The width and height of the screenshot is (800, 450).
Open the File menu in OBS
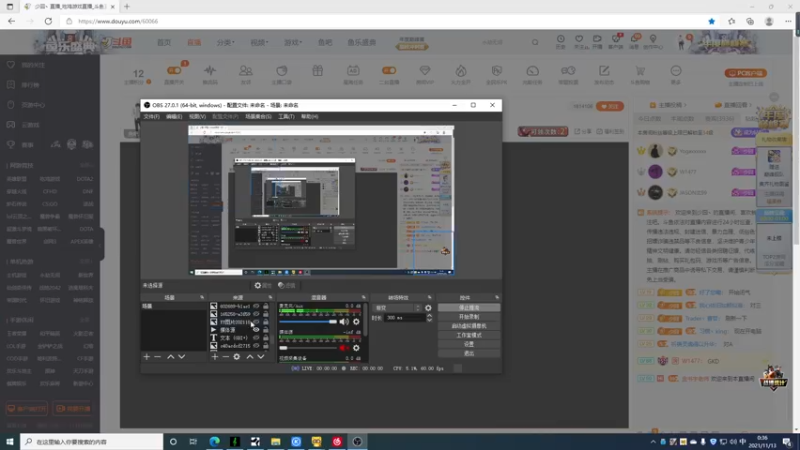151,116
